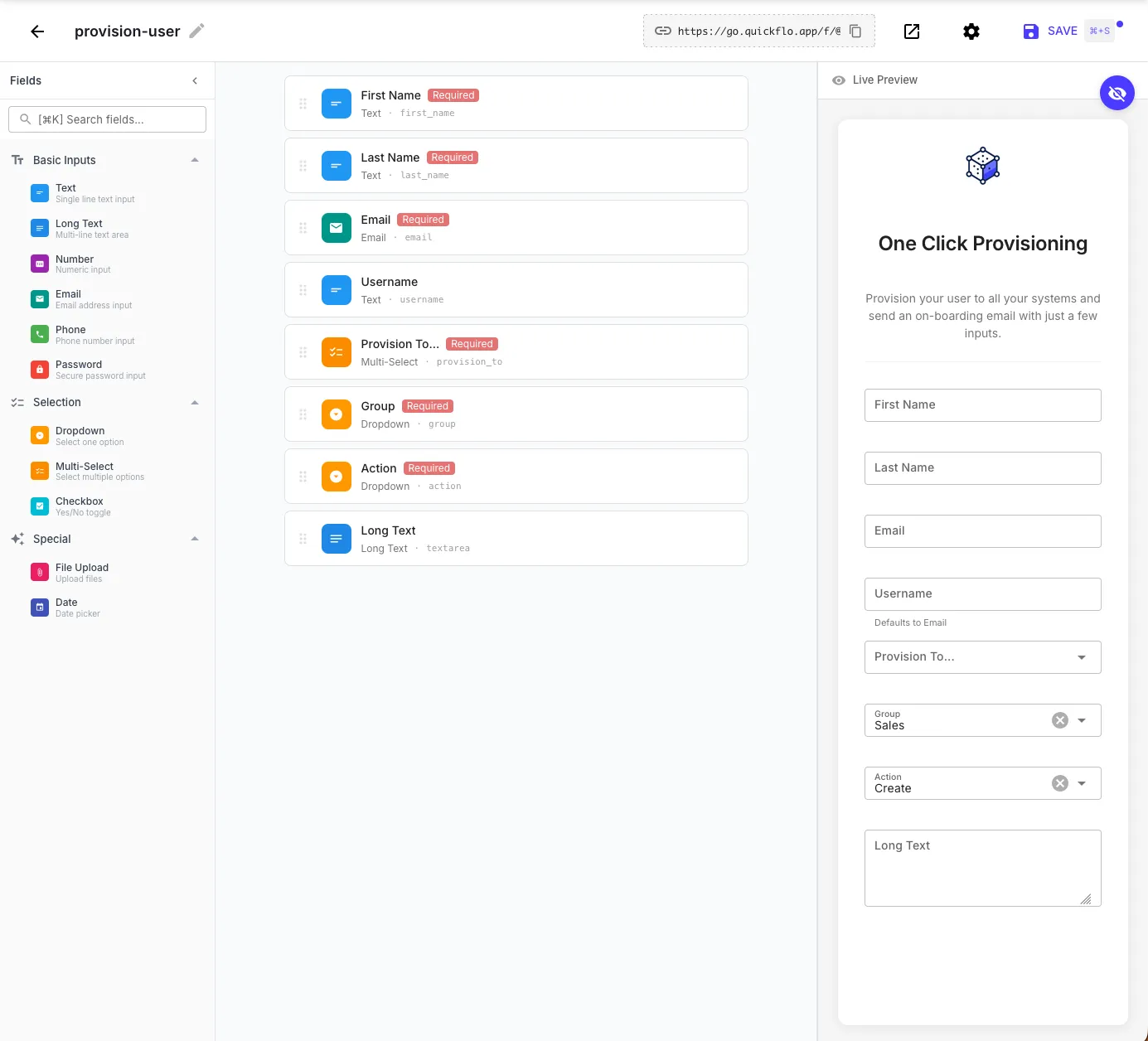Click the File Upload icon under Special

pyautogui.click(x=40, y=572)
